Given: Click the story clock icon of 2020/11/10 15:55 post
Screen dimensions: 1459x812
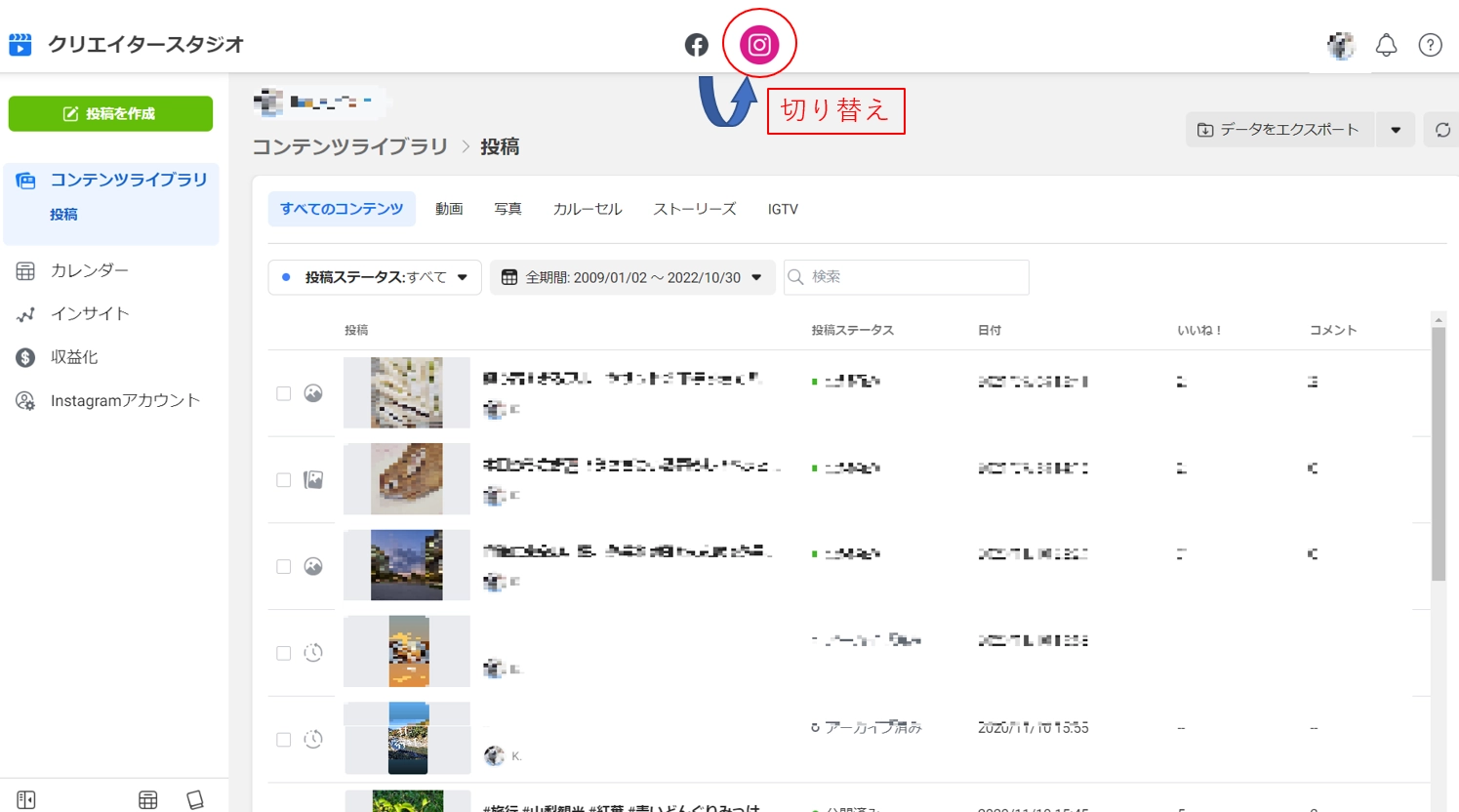Looking at the screenshot, I should (313, 739).
